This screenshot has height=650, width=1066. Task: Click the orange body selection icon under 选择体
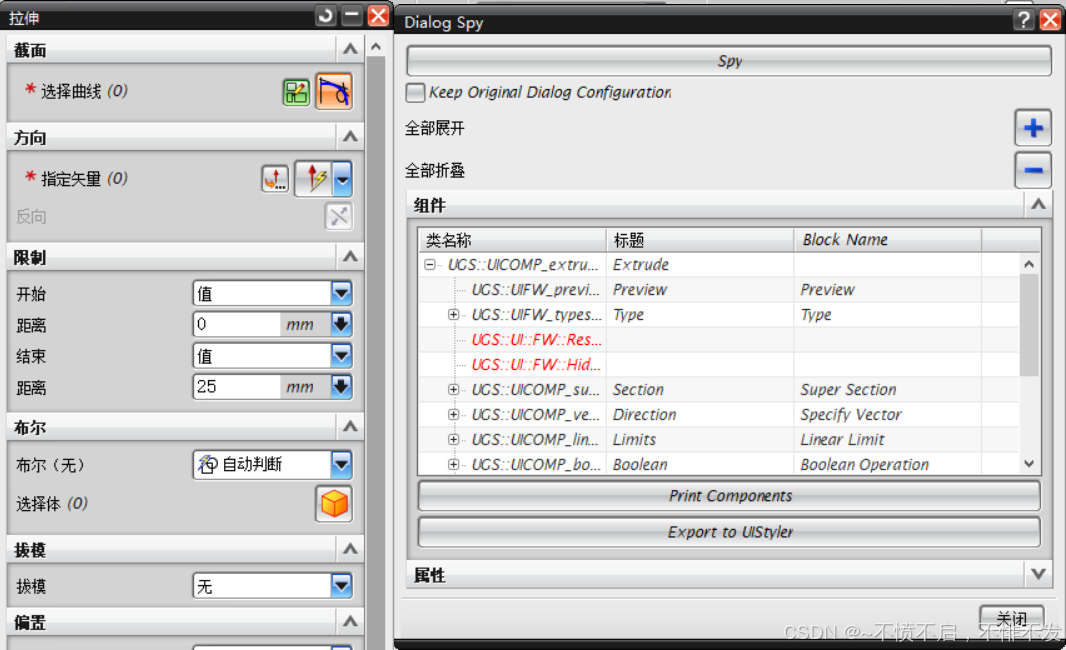coord(335,504)
